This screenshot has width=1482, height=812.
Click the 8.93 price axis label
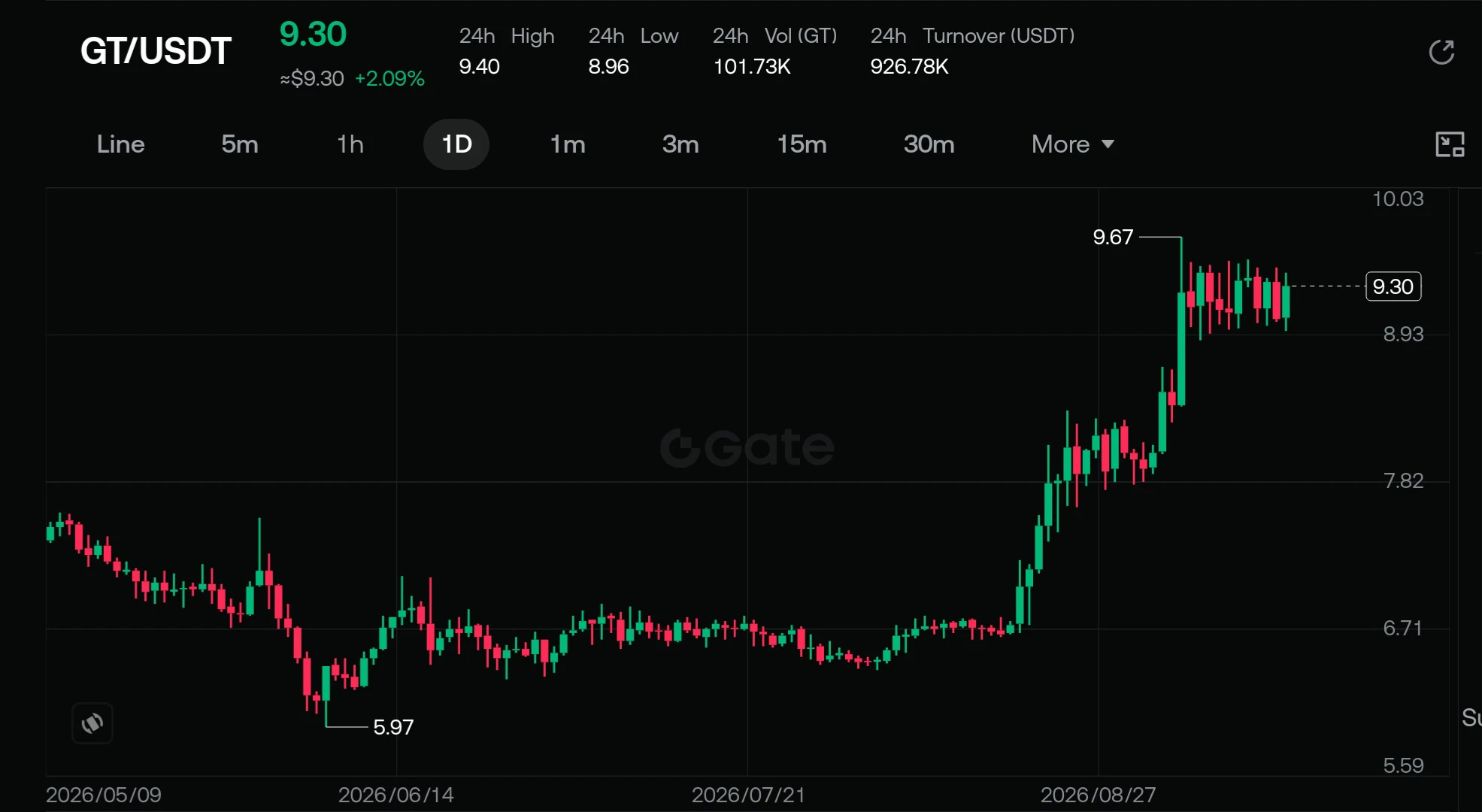coord(1403,334)
